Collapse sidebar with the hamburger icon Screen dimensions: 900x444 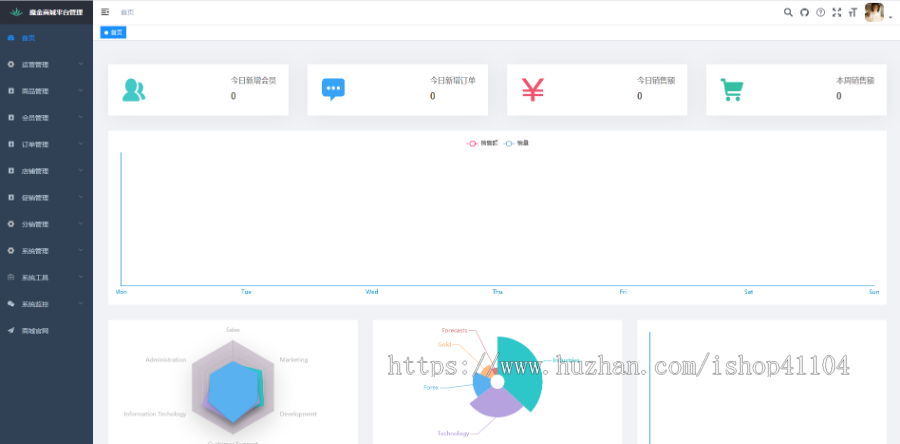(x=105, y=12)
